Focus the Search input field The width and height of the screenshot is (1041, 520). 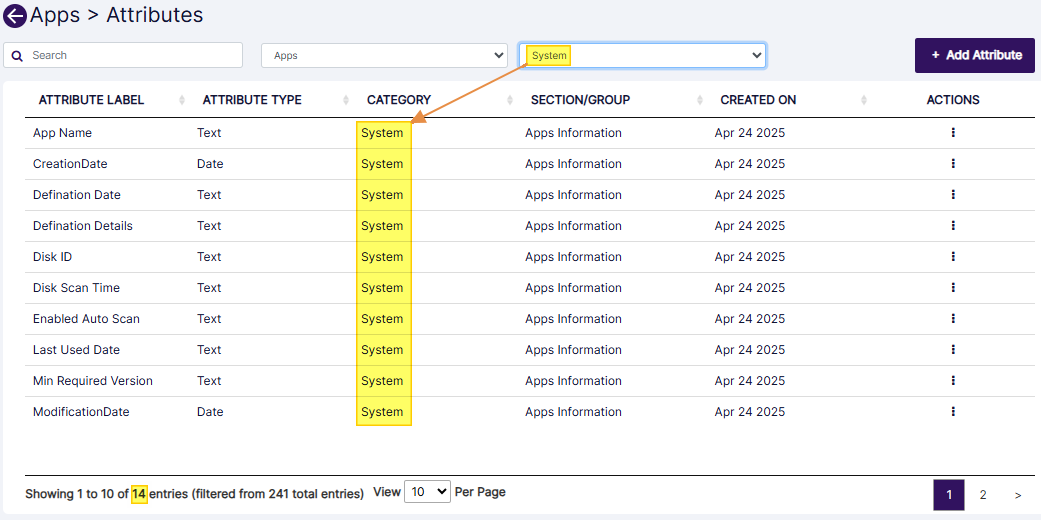123,55
